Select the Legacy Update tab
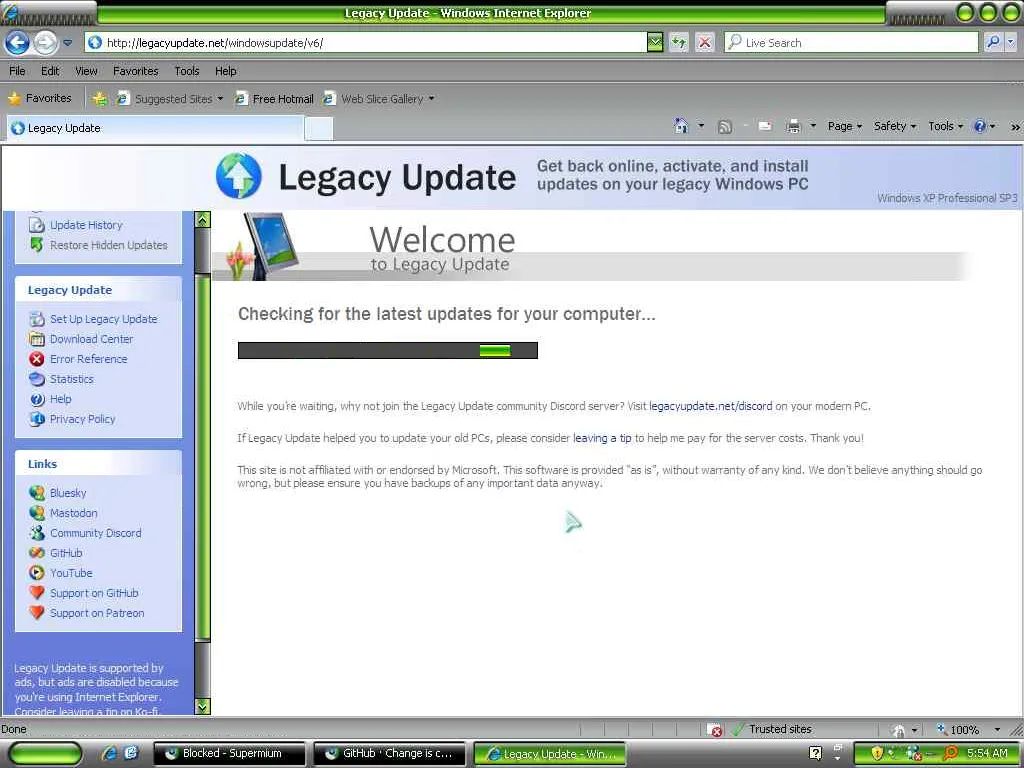 (x=155, y=128)
